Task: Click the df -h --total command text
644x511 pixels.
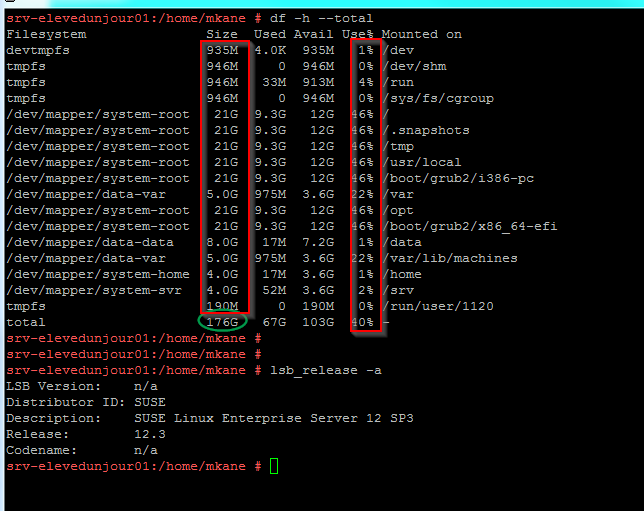Action: point(322,18)
